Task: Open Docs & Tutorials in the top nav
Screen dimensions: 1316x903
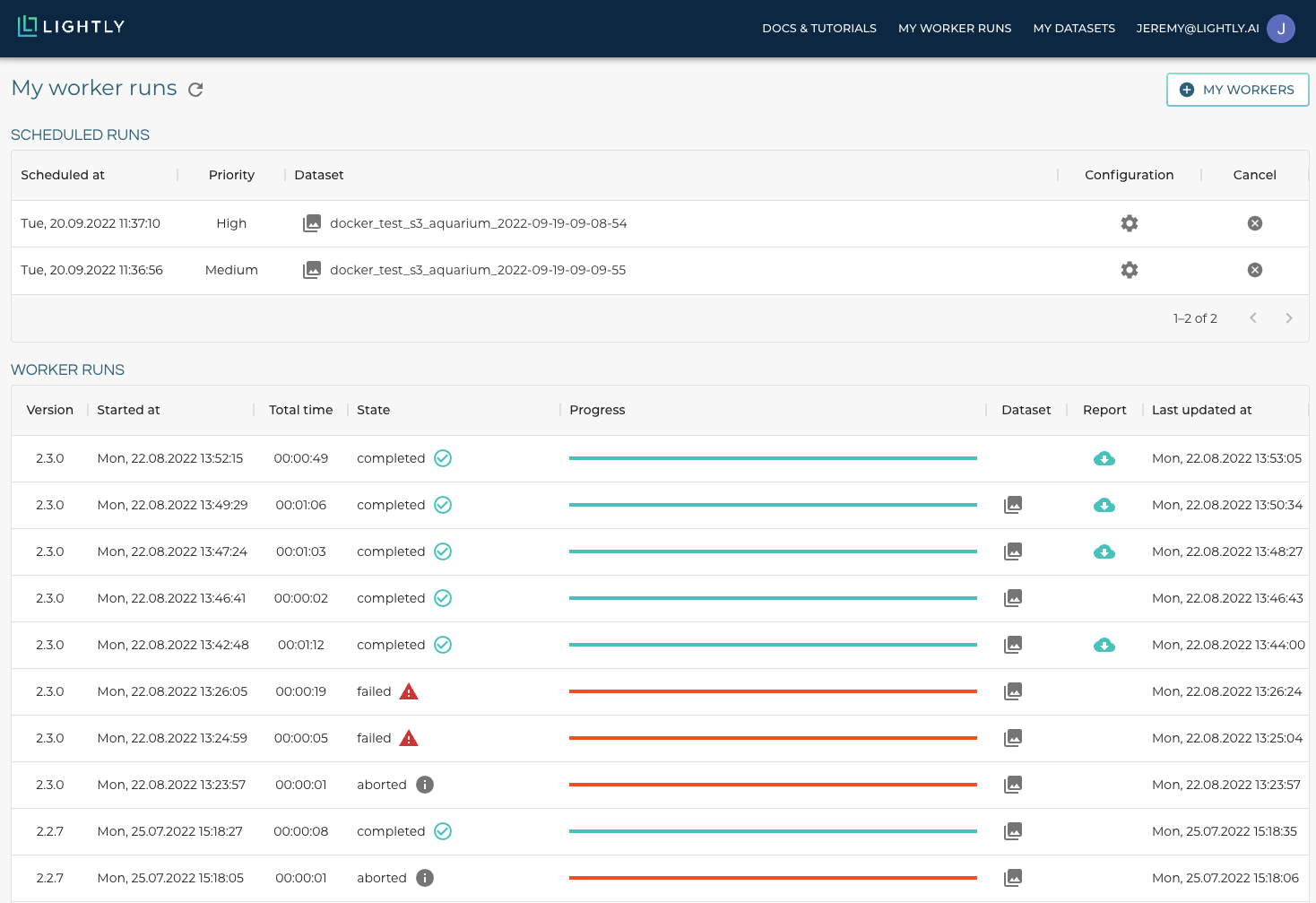Action: click(x=819, y=29)
